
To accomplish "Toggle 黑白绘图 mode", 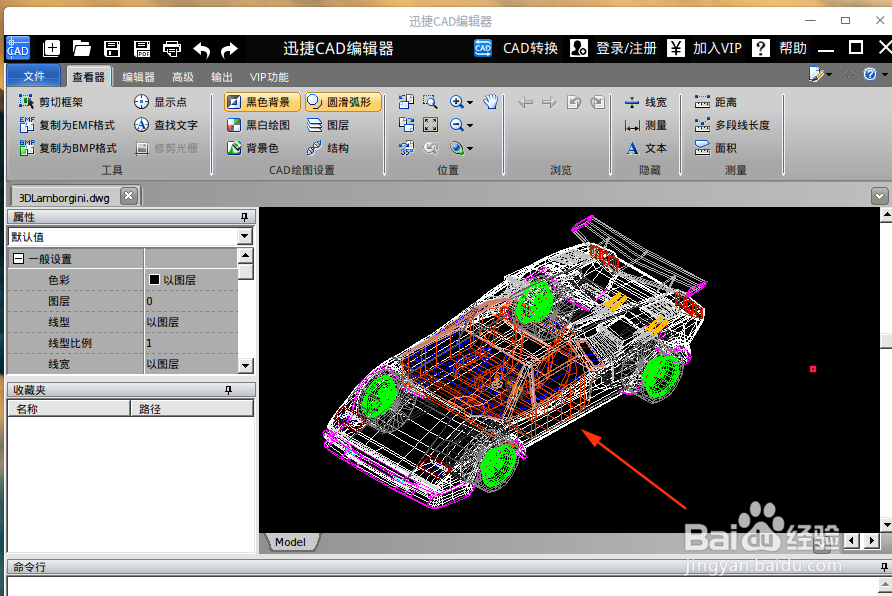I will pos(259,125).
